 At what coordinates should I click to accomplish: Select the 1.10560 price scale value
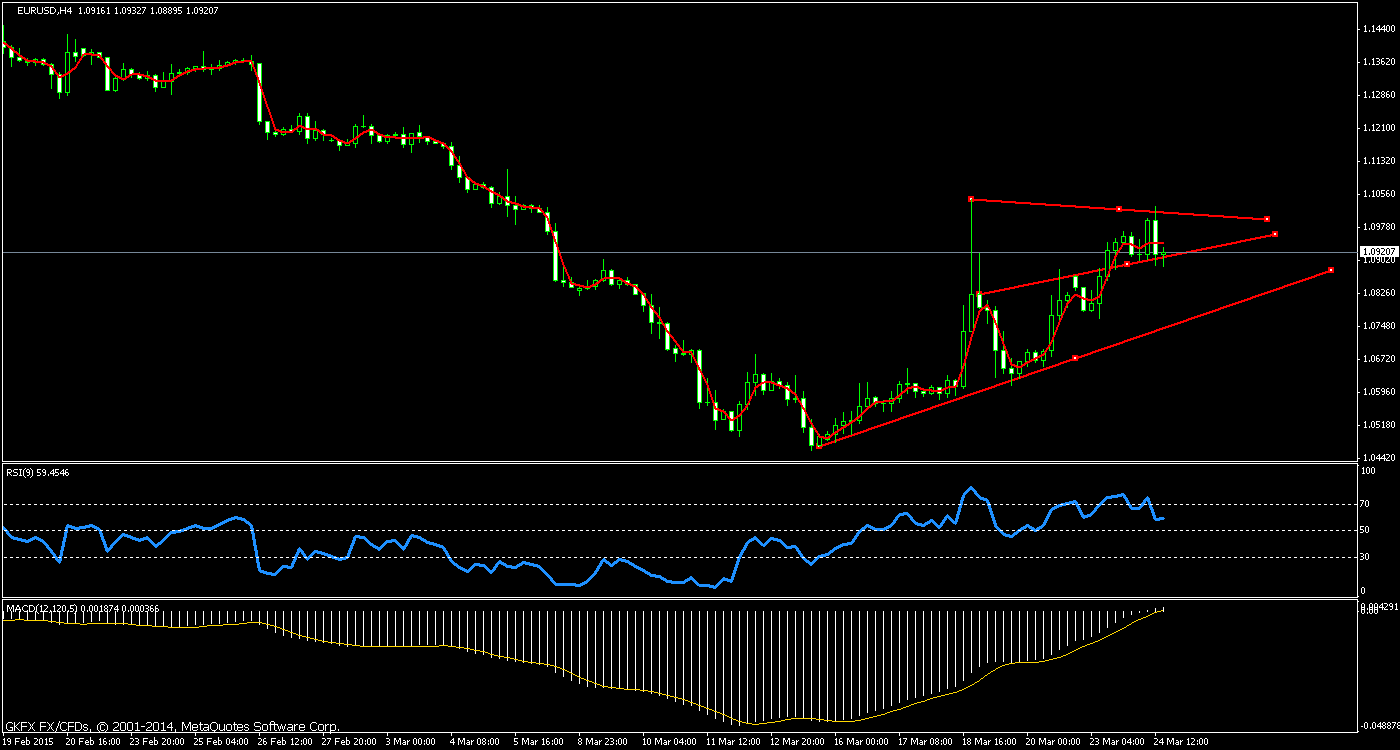click(x=1380, y=193)
